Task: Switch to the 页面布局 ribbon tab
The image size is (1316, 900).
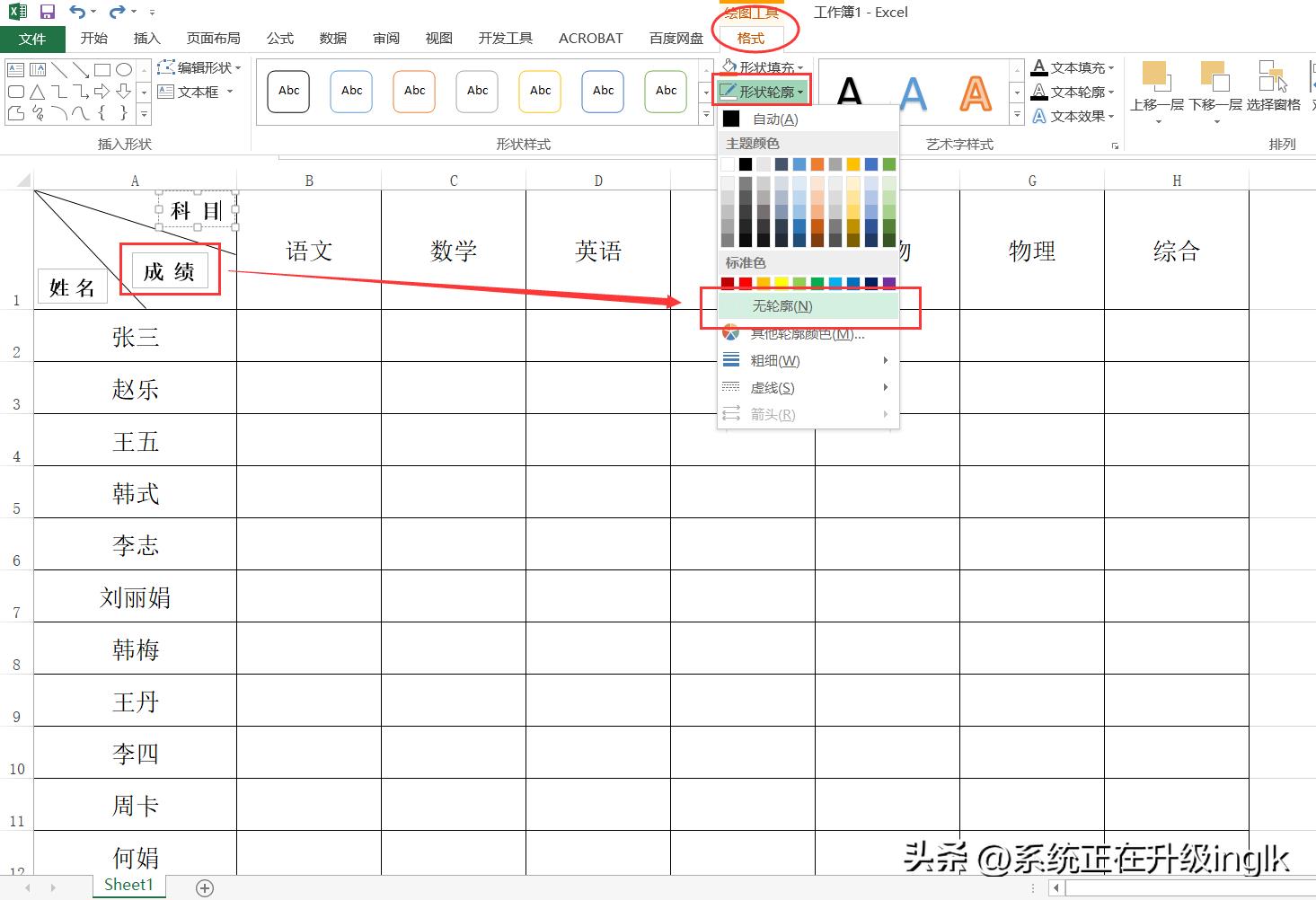Action: 213,38
